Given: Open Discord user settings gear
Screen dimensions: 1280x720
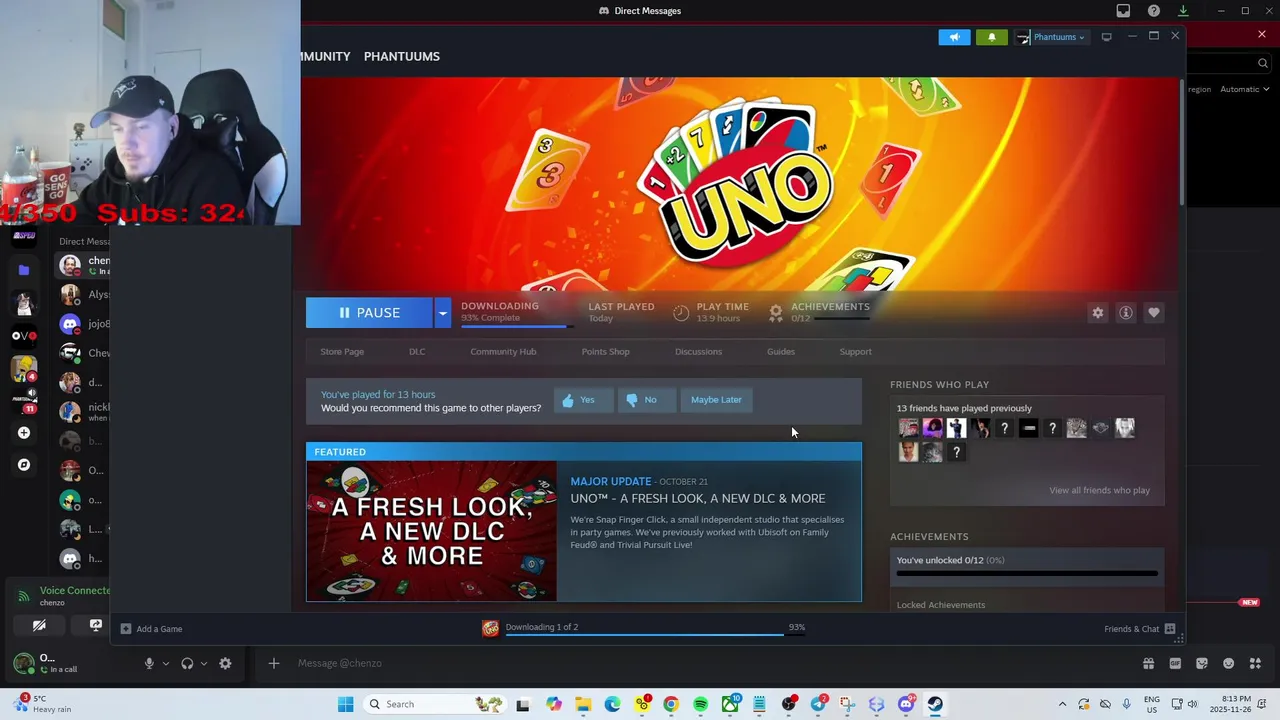Looking at the screenshot, I should point(225,663).
